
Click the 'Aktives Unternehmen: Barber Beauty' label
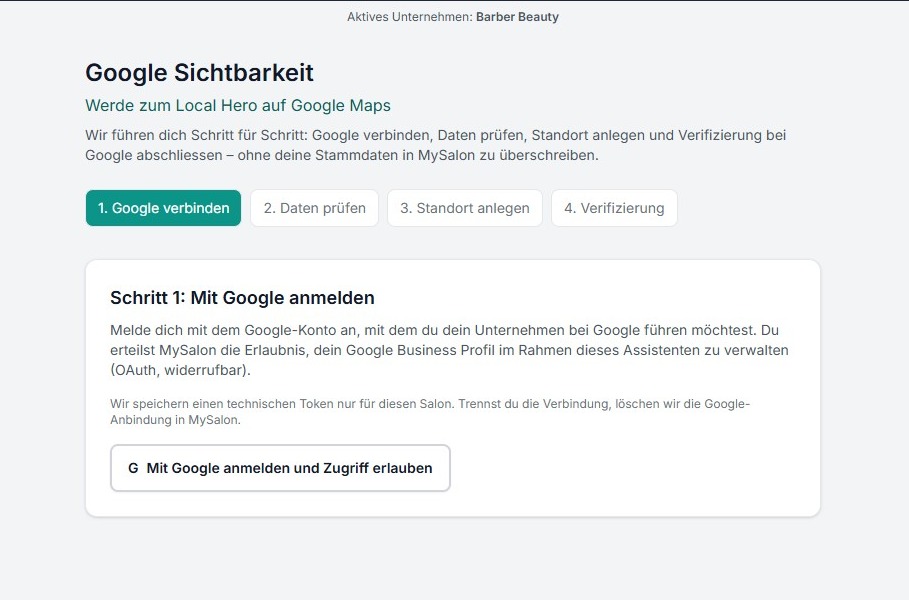click(453, 17)
